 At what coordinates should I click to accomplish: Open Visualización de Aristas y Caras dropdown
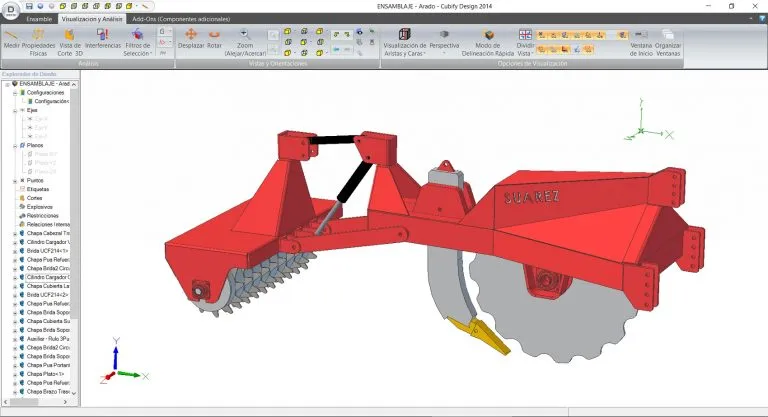point(405,42)
